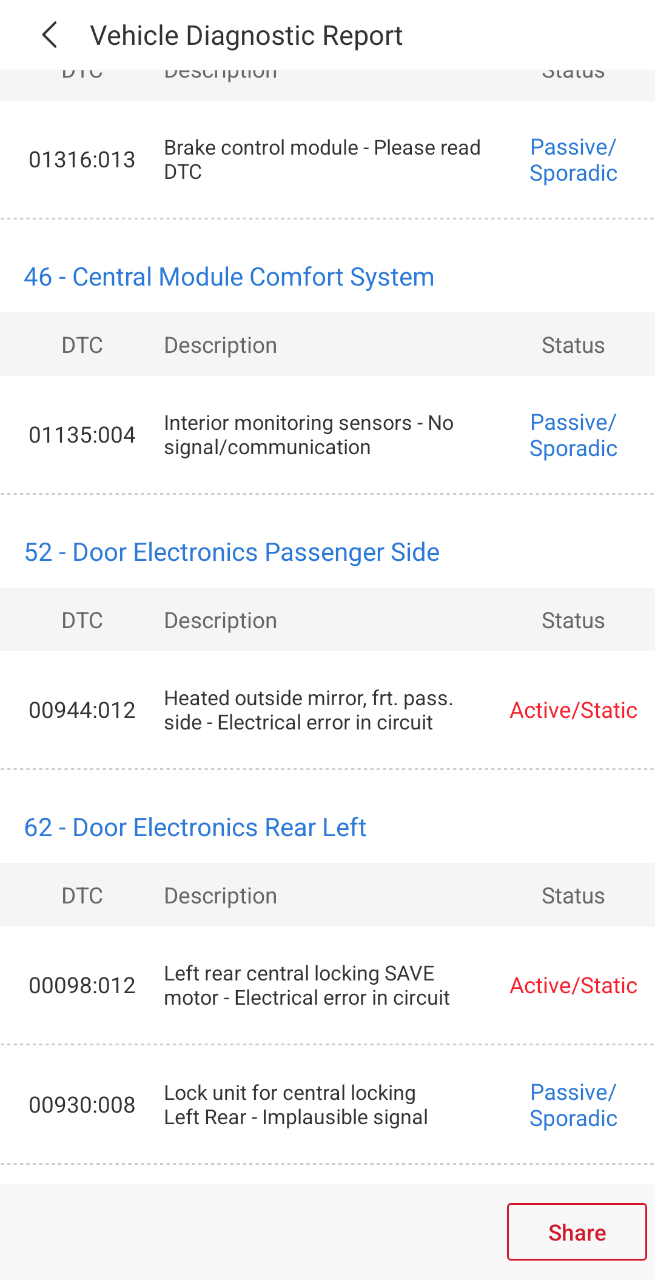Select DTC code 01316:013
This screenshot has width=655, height=1280.
[x=82, y=160]
